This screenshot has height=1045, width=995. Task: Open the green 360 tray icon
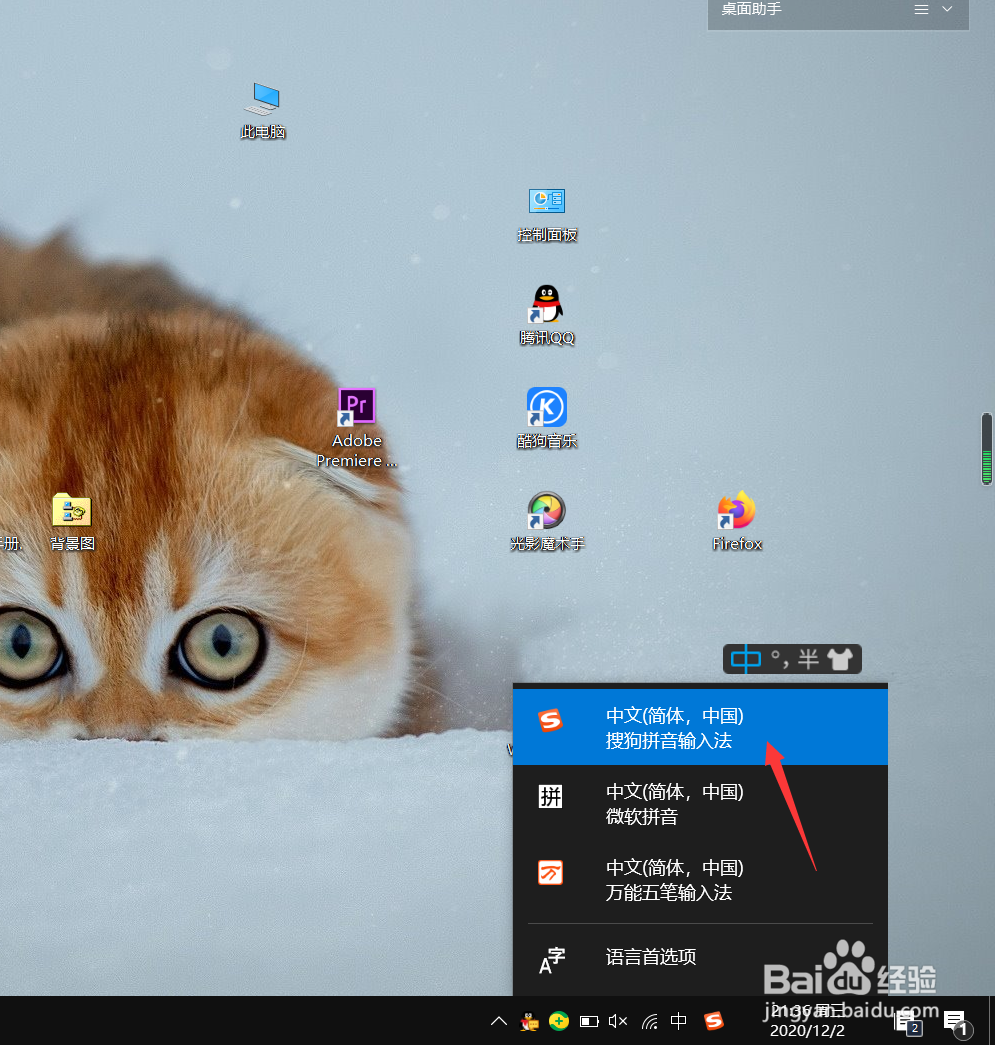(x=559, y=1021)
